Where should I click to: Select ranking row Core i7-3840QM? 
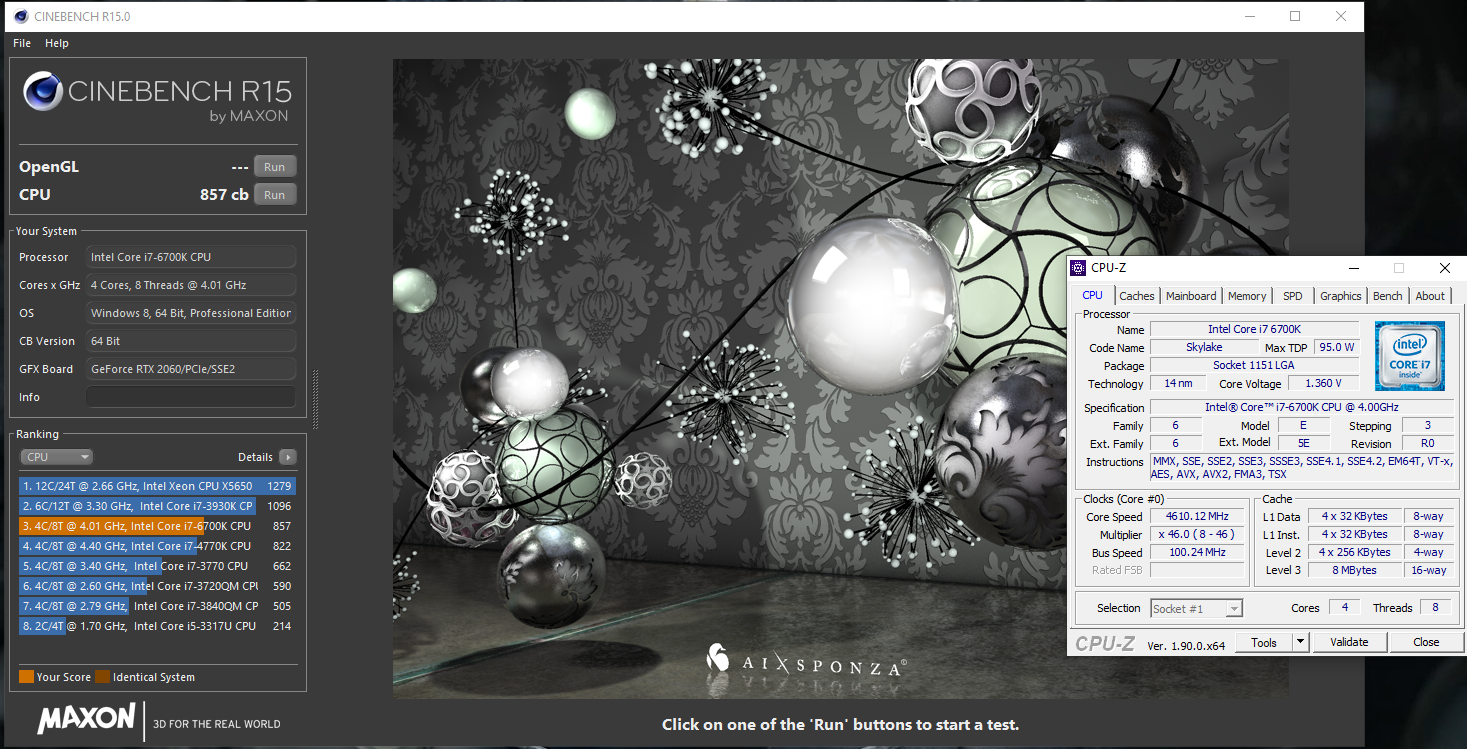pyautogui.click(x=157, y=606)
